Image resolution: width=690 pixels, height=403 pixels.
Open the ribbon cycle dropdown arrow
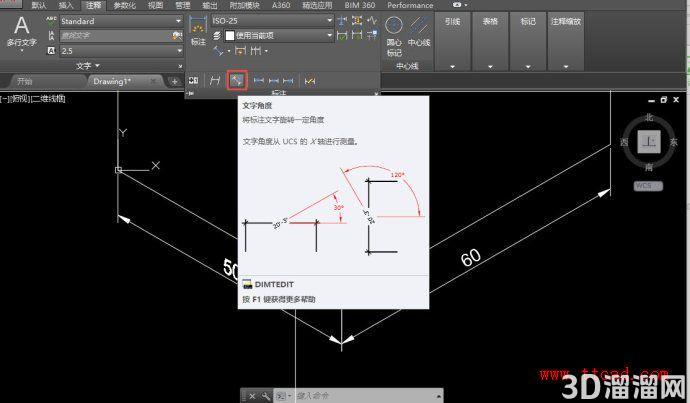[x=466, y=5]
